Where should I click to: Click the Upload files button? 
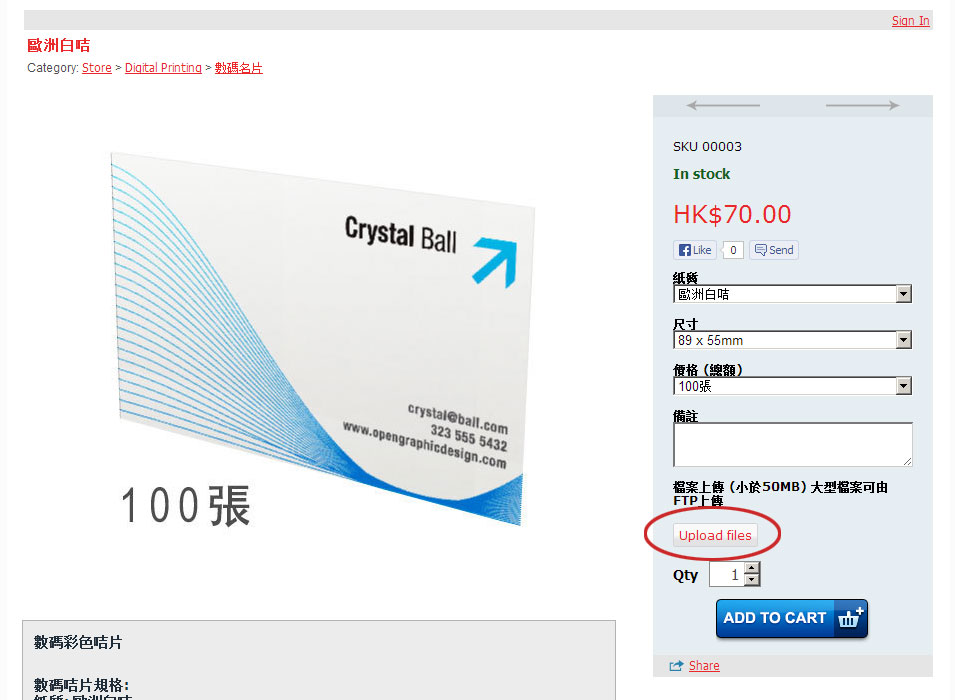click(715, 535)
